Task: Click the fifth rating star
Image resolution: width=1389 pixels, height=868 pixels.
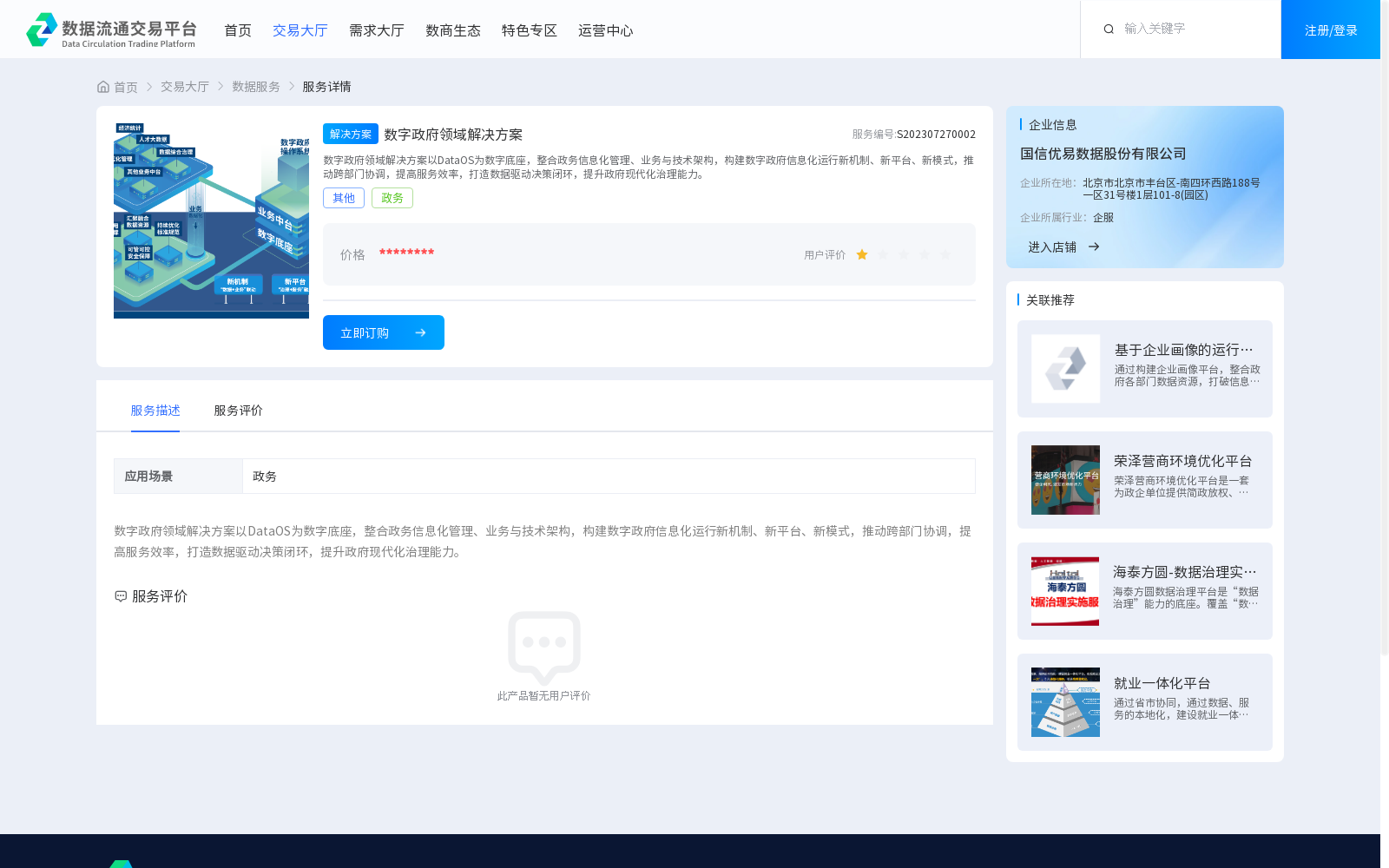Action: point(945,254)
